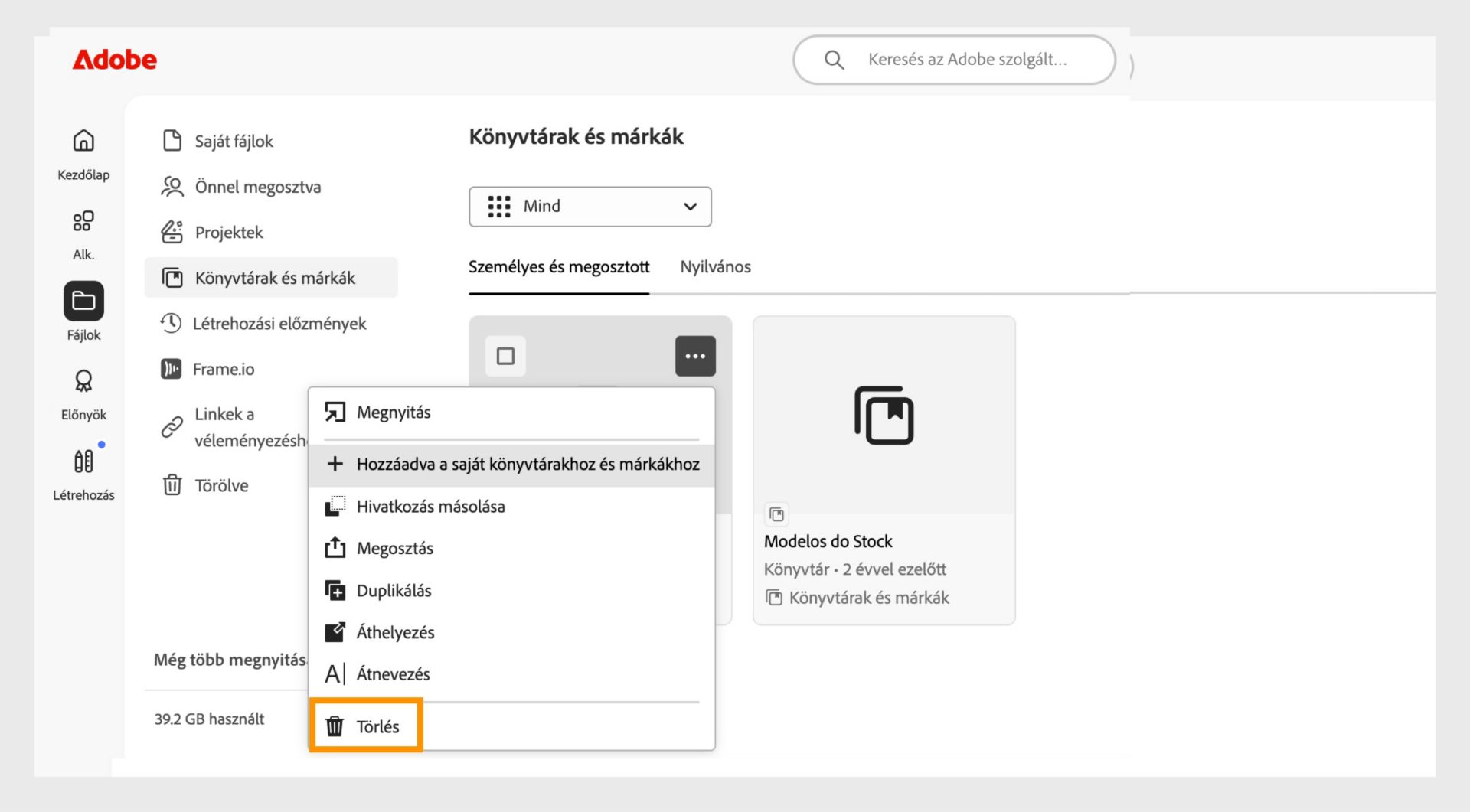The image size is (1470, 812).
Task: Tick the checkbox on the first library card
Action: pos(505,356)
